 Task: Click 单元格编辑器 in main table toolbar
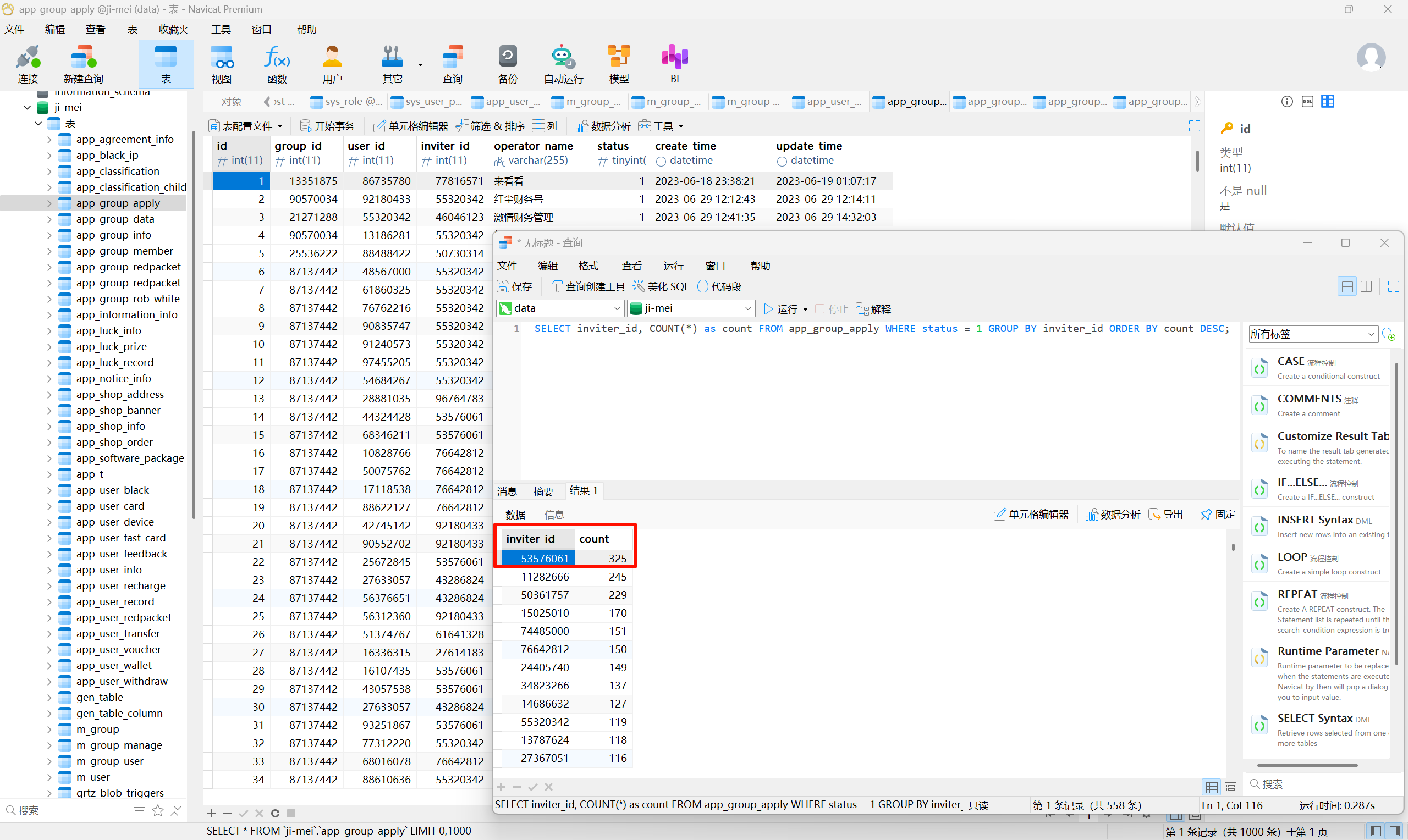(410, 126)
